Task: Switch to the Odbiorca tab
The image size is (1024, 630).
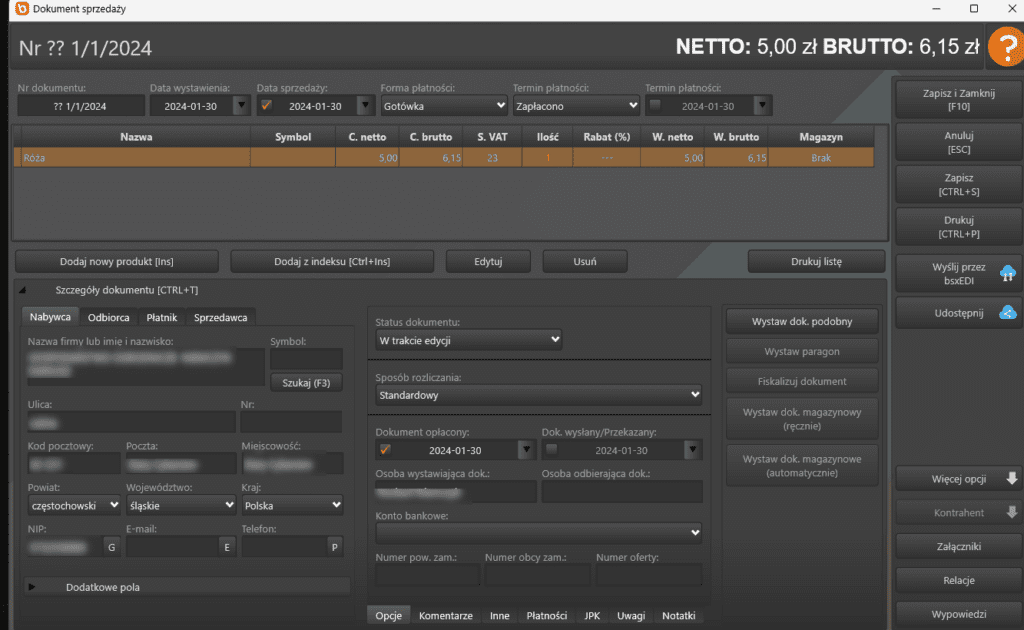Action: pyautogui.click(x=108, y=317)
